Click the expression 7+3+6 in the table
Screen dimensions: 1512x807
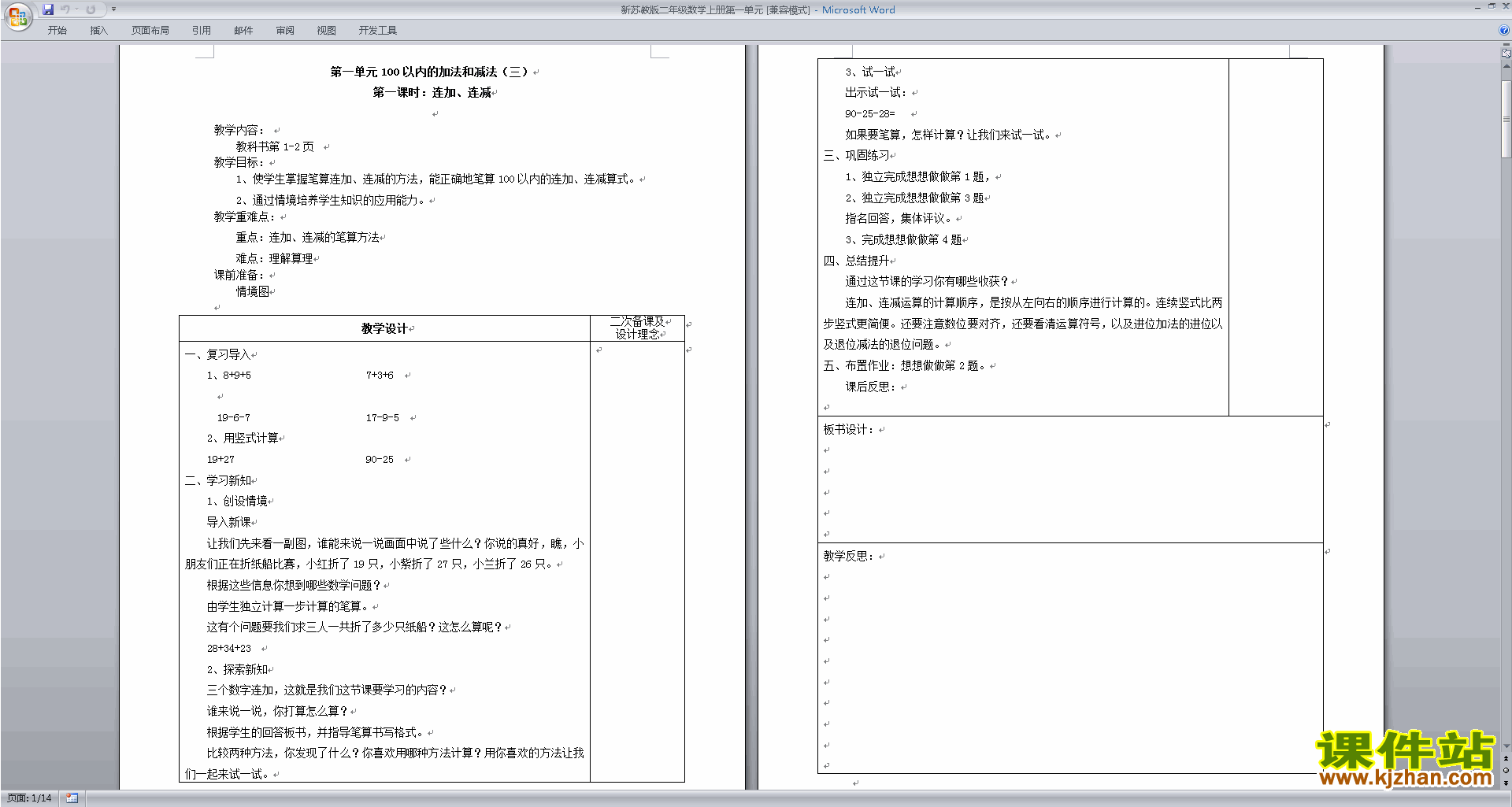click(380, 376)
